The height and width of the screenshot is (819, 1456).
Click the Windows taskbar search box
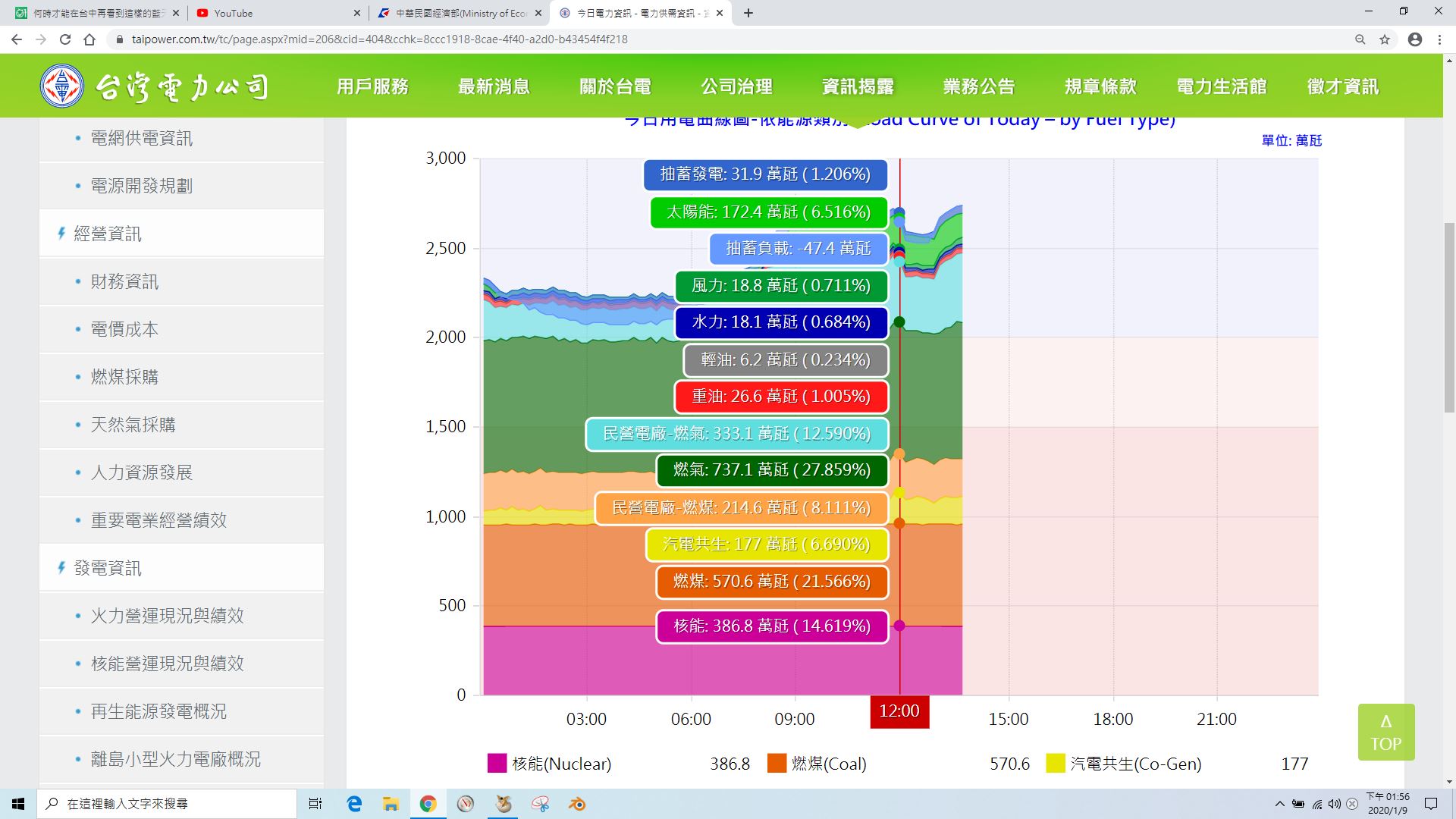pos(167,804)
